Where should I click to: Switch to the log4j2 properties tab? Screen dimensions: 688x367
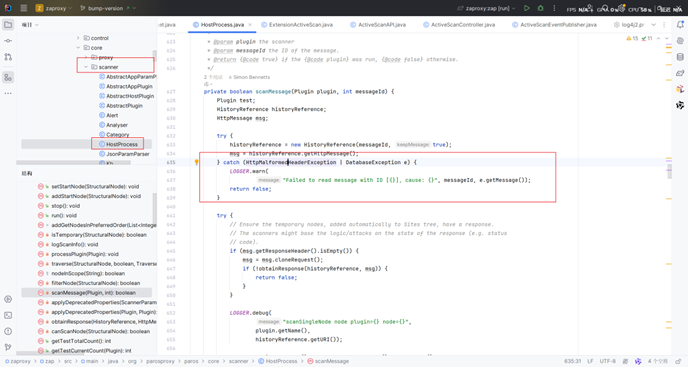tap(629, 25)
